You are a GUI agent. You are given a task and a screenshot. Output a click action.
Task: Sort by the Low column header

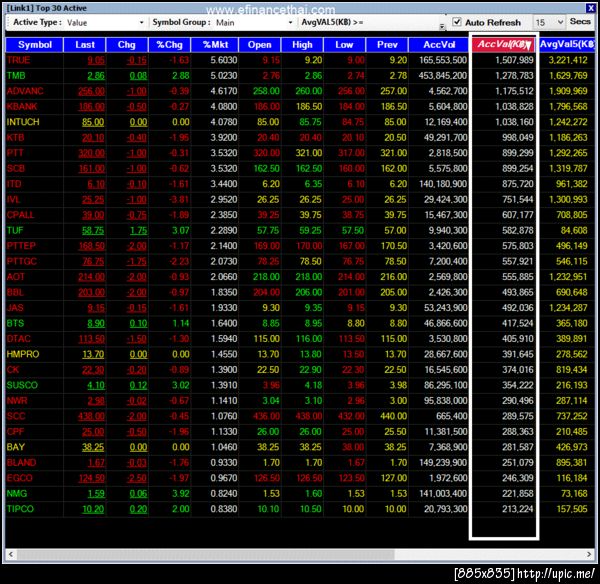pyautogui.click(x=344, y=45)
